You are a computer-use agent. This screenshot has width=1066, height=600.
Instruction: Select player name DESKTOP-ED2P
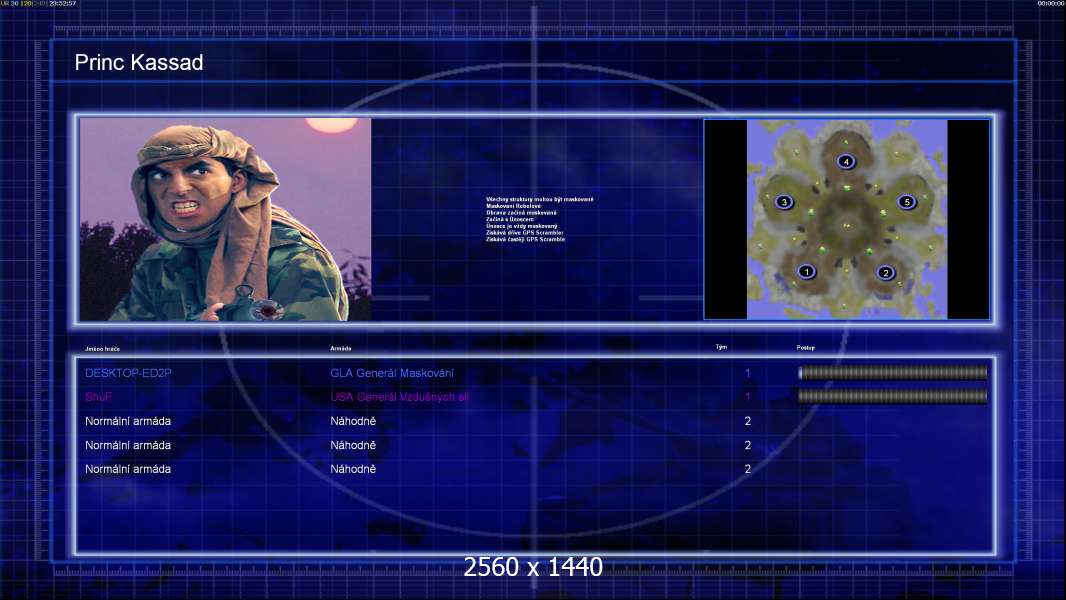[128, 373]
